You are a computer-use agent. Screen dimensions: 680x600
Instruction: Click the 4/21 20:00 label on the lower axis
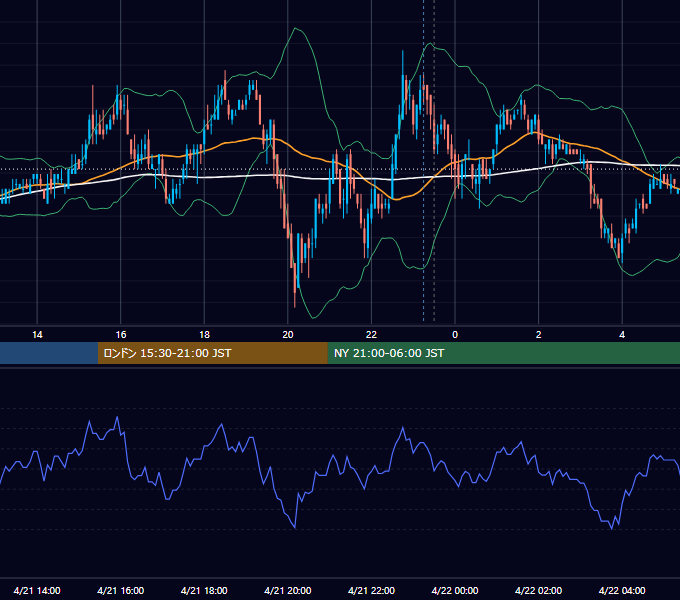coord(288,590)
